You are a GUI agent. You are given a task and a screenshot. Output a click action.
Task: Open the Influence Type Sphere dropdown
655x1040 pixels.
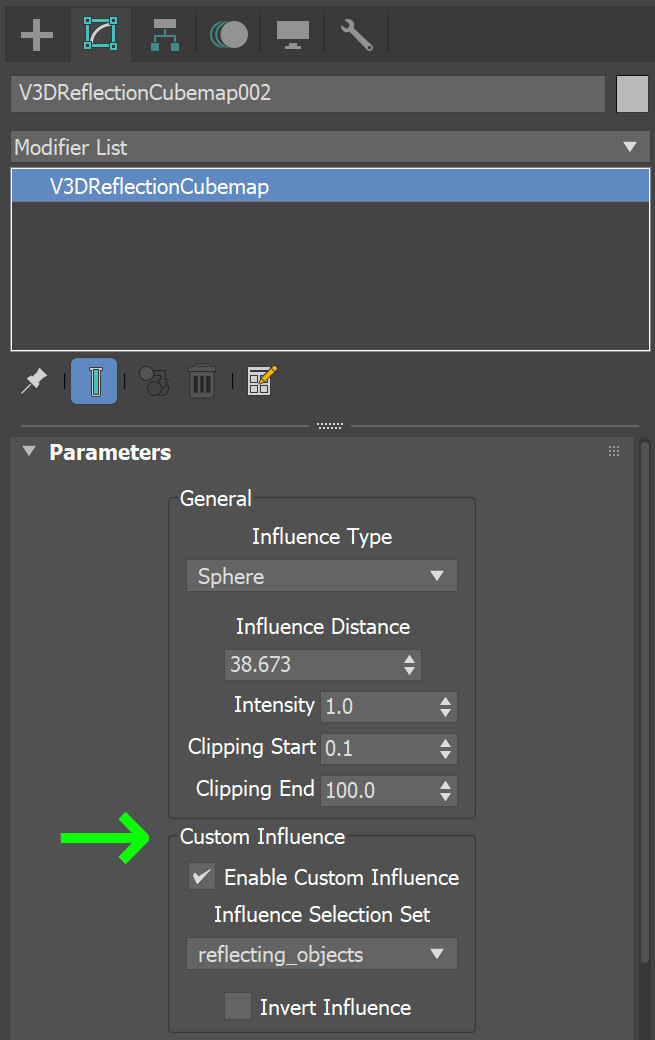[x=322, y=576]
